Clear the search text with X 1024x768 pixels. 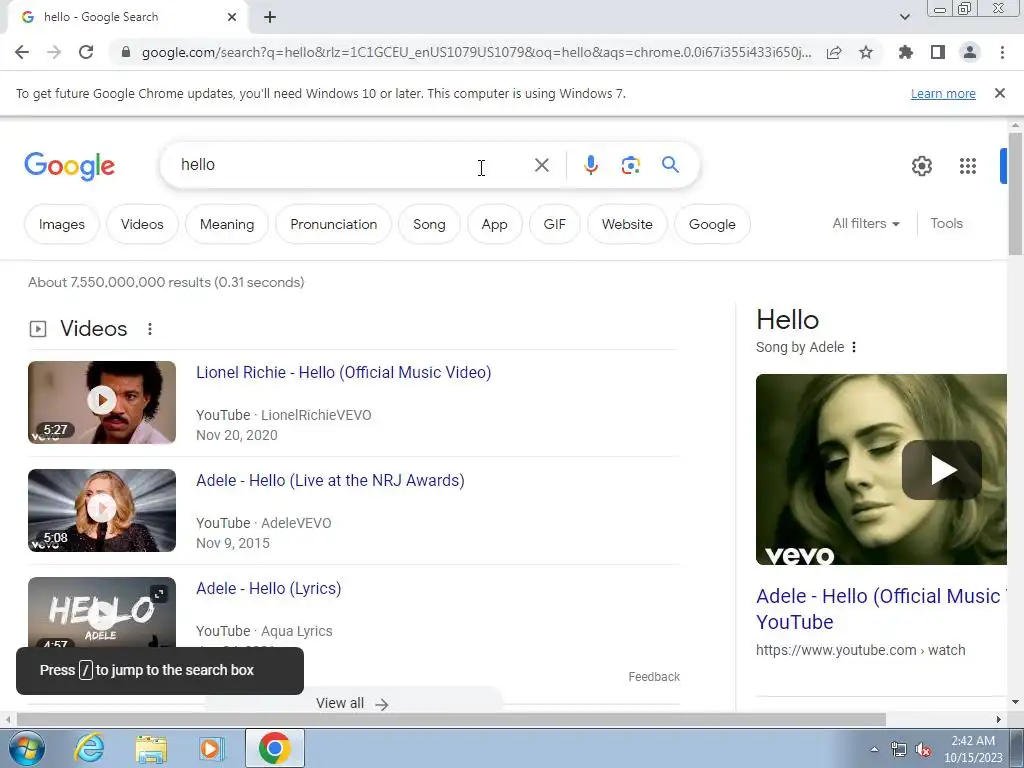tap(541, 165)
